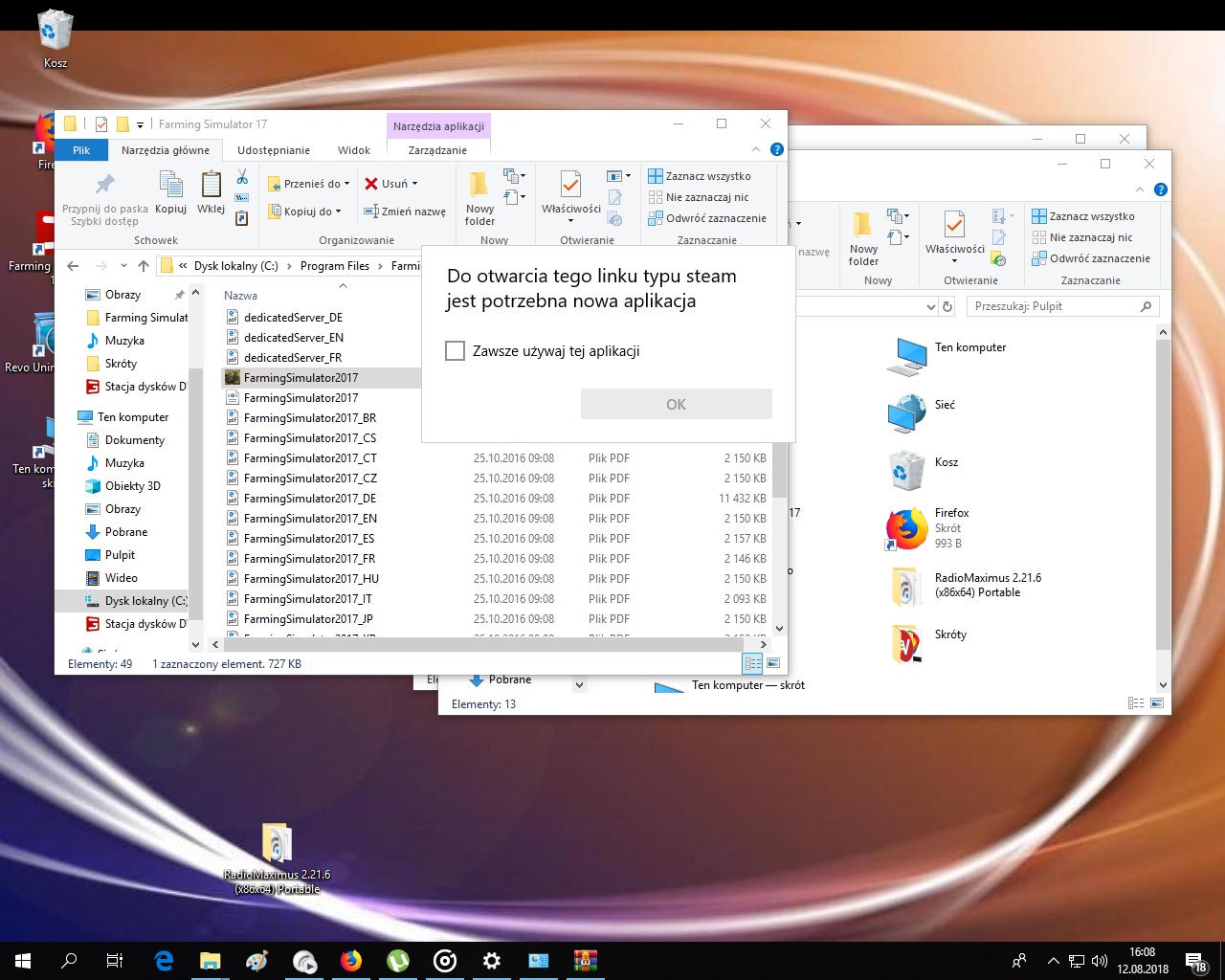Open the Plik tab
The image size is (1225, 980).
81,150
